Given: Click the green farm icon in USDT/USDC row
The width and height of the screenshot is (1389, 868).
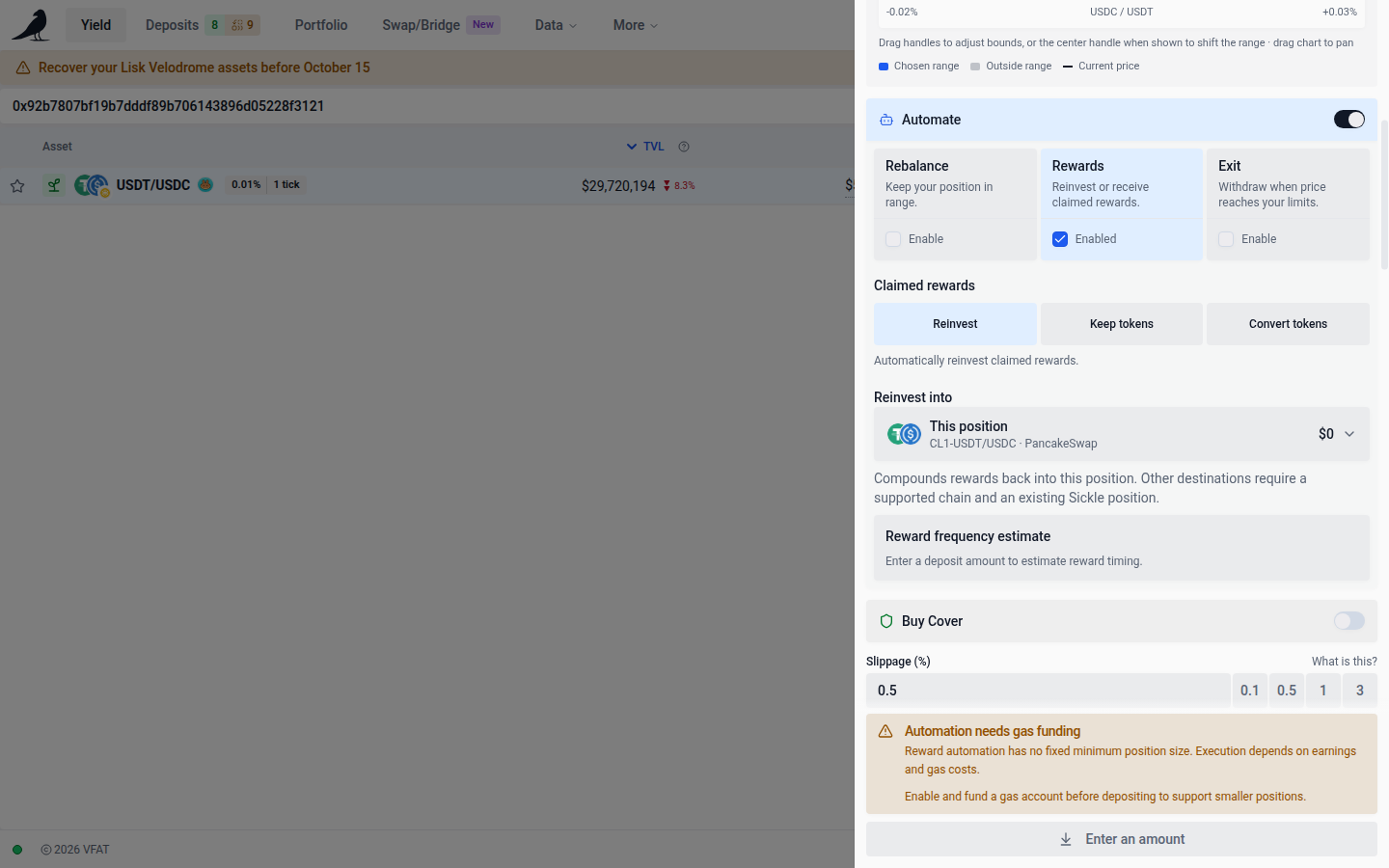Looking at the screenshot, I should click(54, 185).
